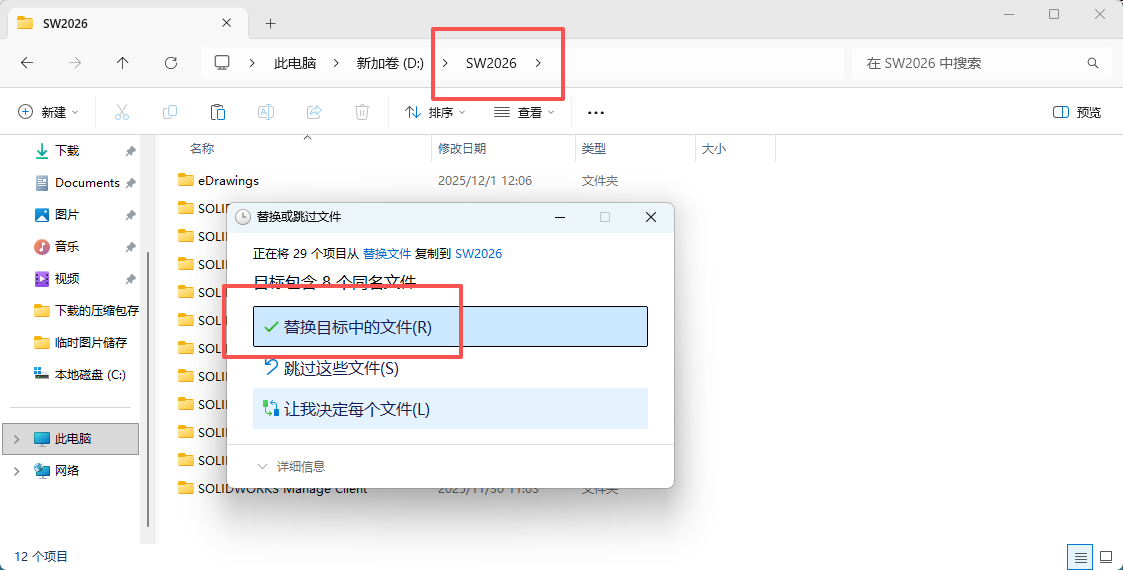Click the Share icon in toolbar

pyautogui.click(x=314, y=112)
